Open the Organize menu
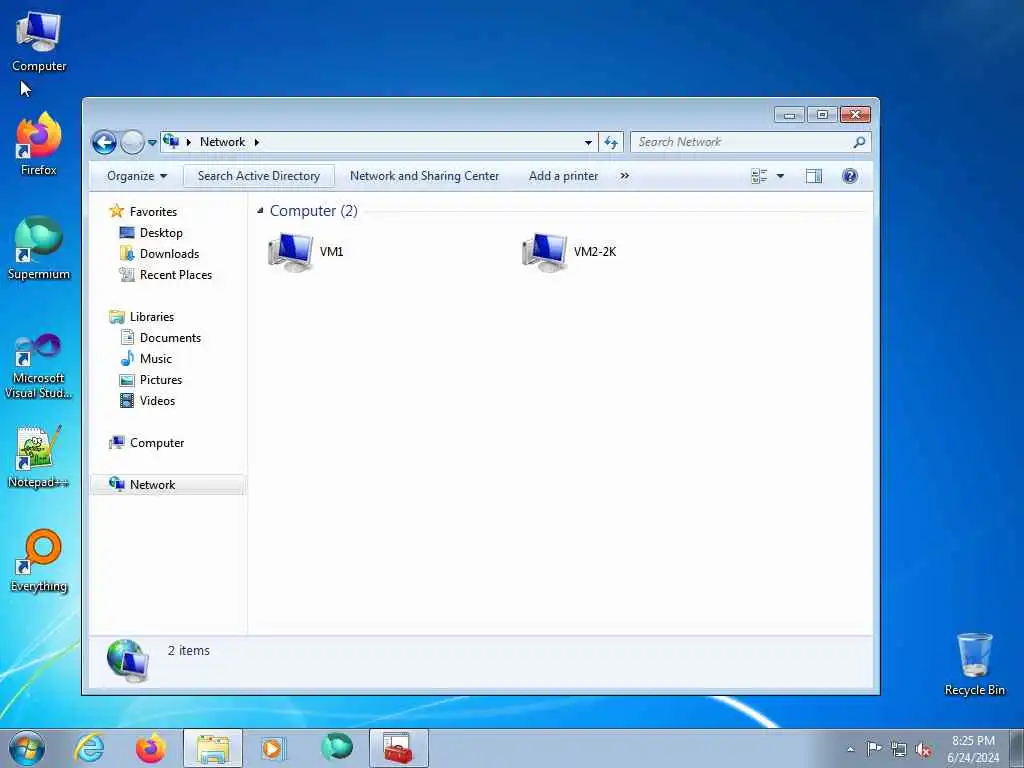1024x768 pixels. click(x=136, y=176)
